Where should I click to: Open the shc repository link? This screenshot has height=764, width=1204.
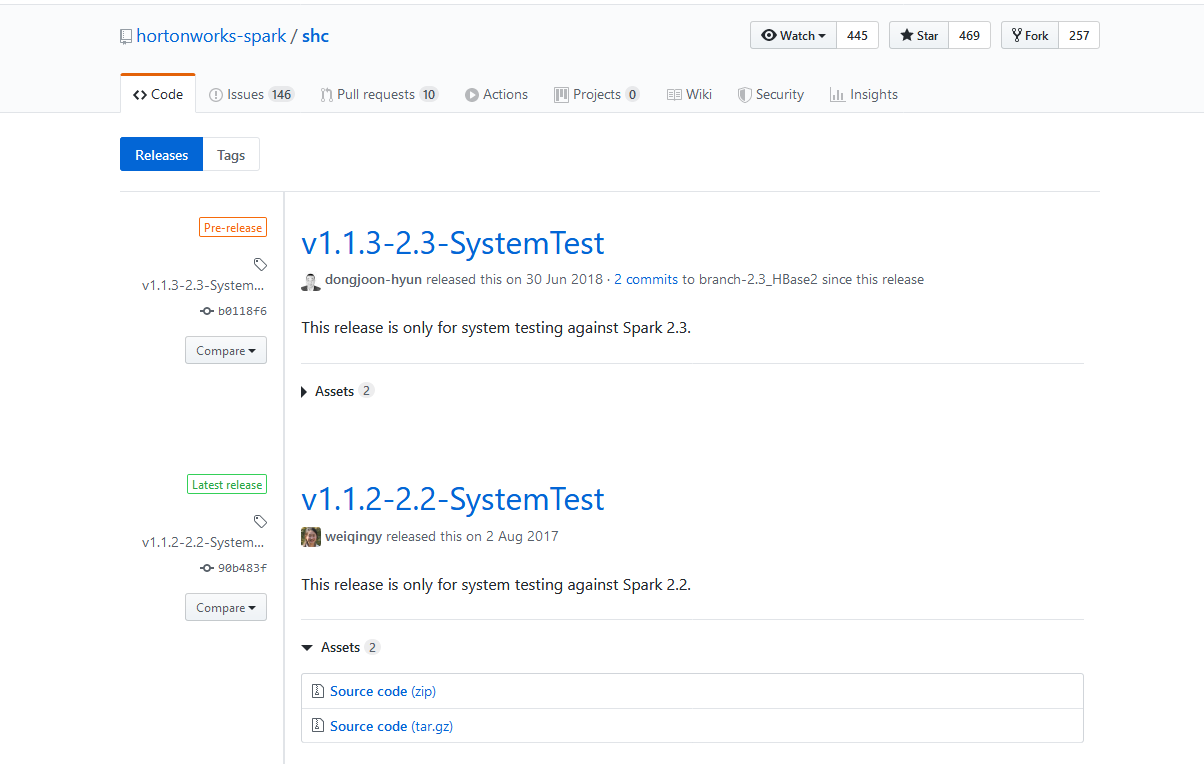315,36
